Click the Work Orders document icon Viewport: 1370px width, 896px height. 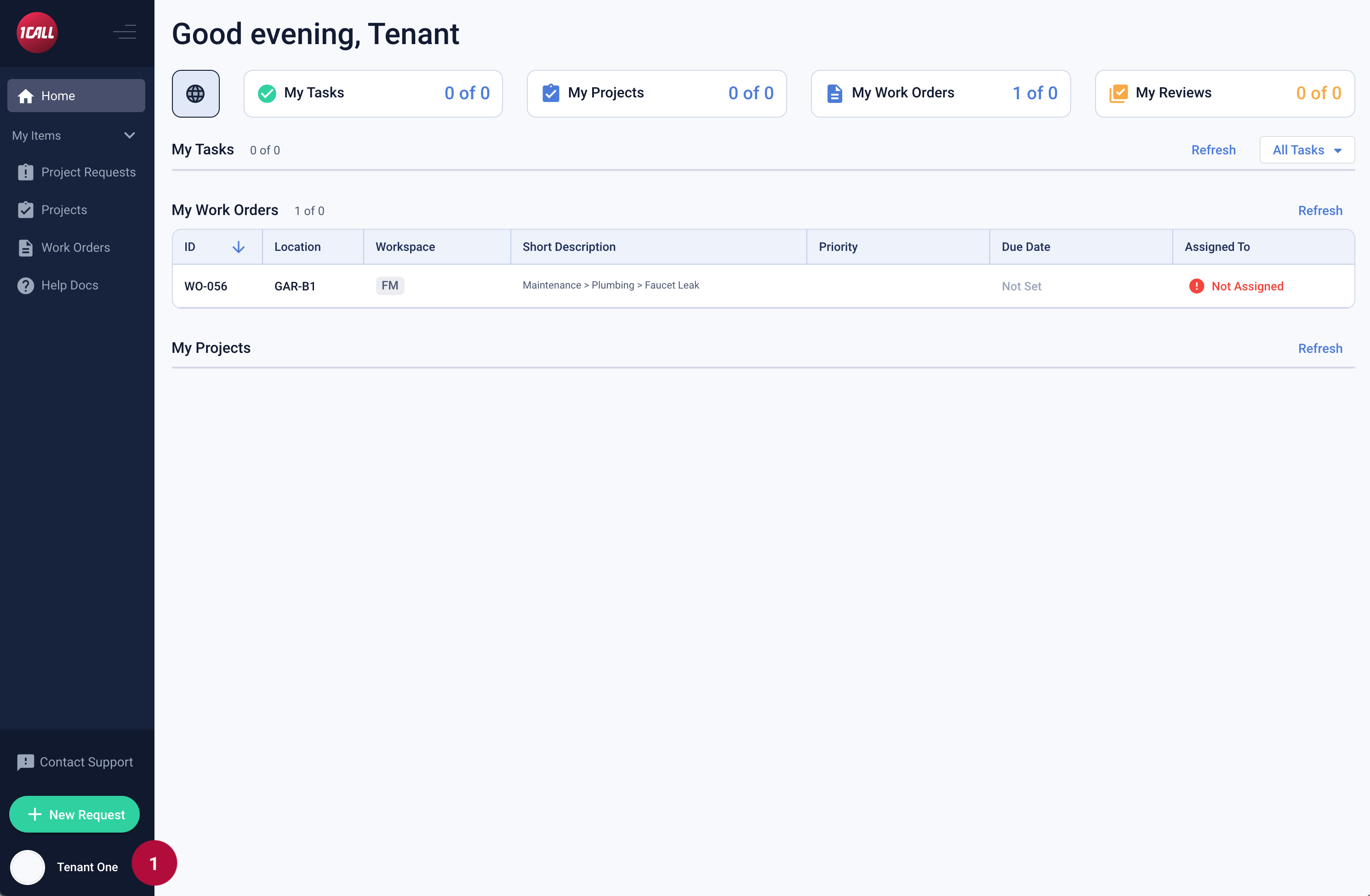click(26, 248)
